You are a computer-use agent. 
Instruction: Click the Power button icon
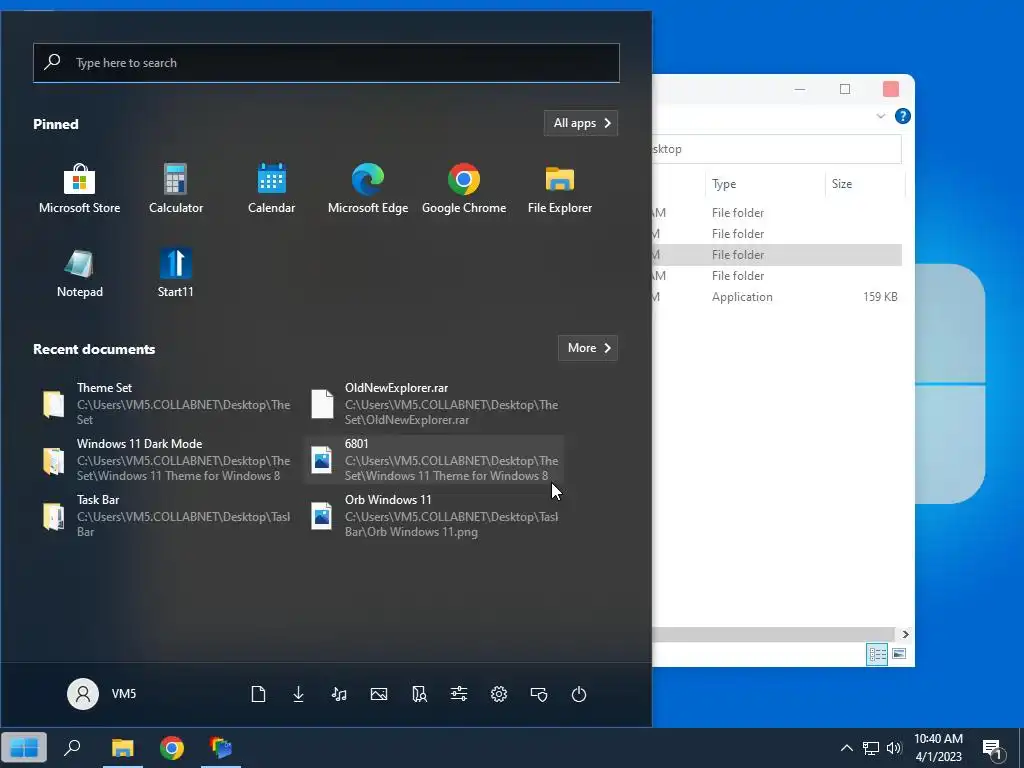pyautogui.click(x=579, y=694)
